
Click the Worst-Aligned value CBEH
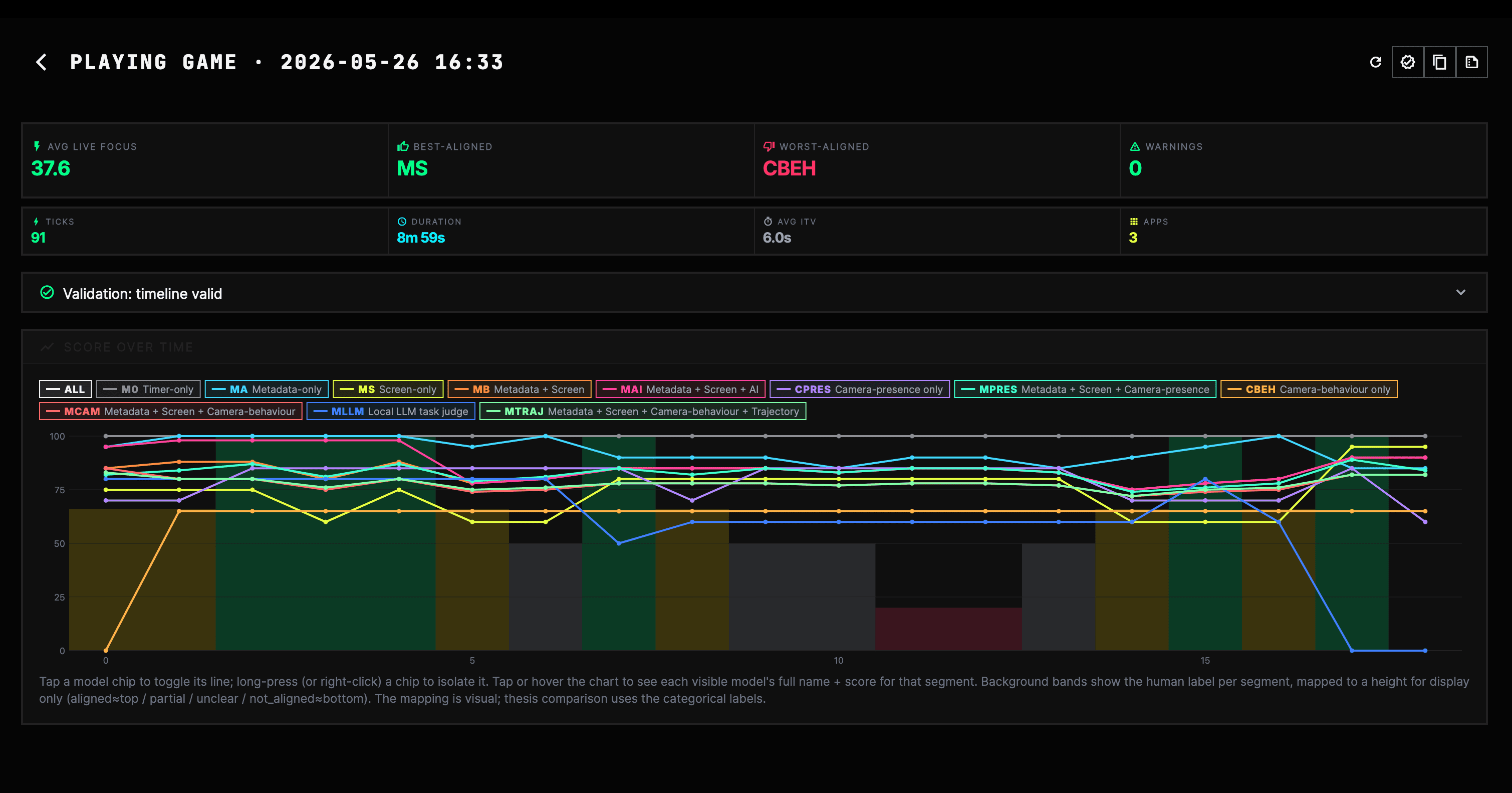tap(790, 168)
